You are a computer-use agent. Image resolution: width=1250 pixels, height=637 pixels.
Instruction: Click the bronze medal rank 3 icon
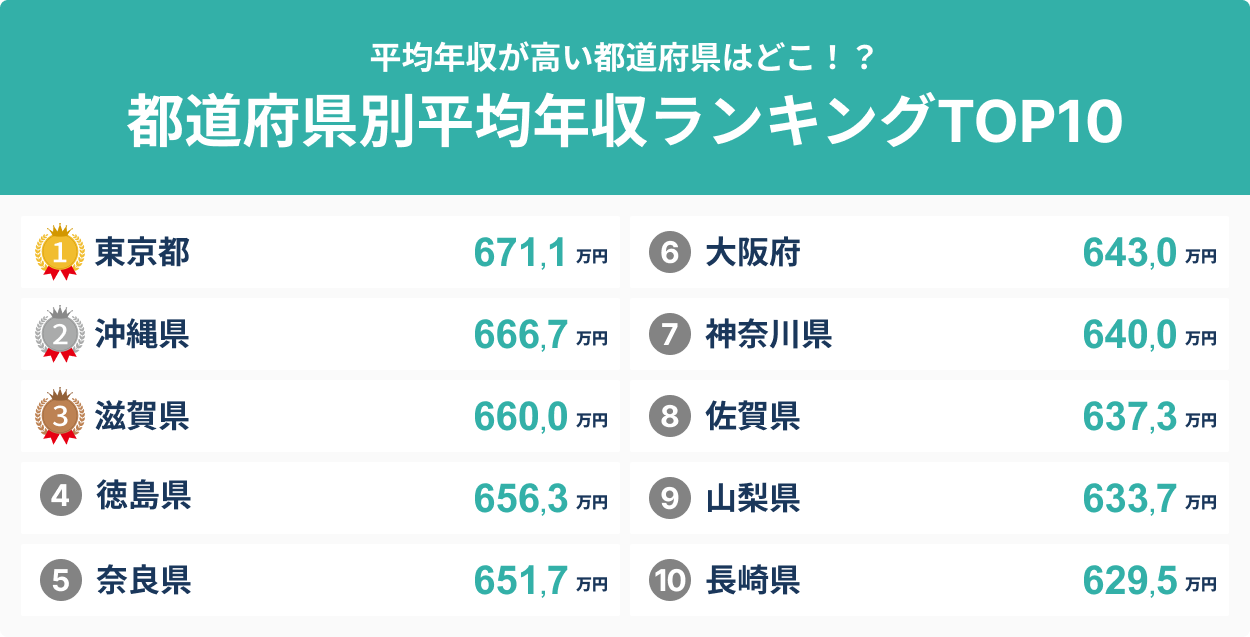[59, 416]
